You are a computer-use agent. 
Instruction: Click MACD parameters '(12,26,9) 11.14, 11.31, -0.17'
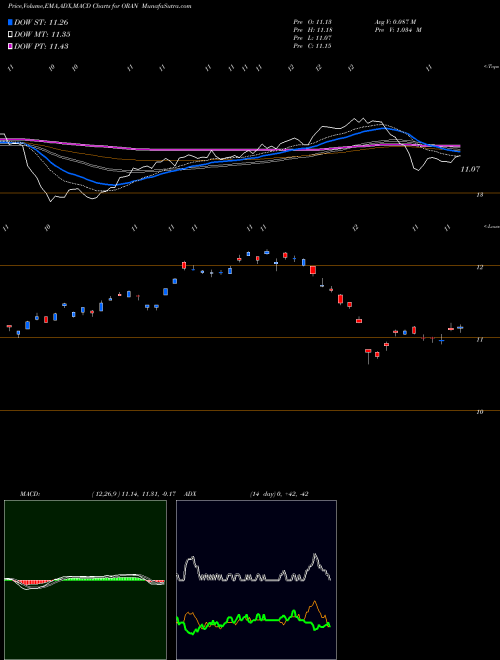click(133, 494)
